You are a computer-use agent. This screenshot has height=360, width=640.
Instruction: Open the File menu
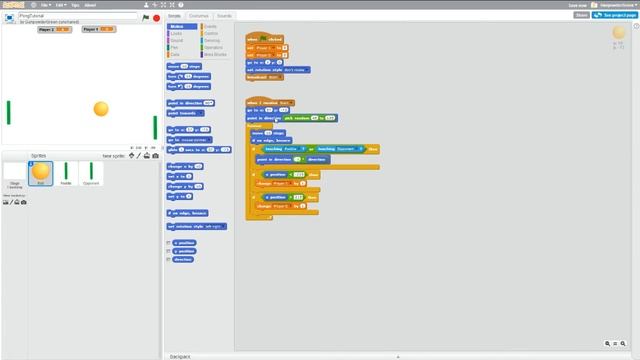(x=45, y=5)
